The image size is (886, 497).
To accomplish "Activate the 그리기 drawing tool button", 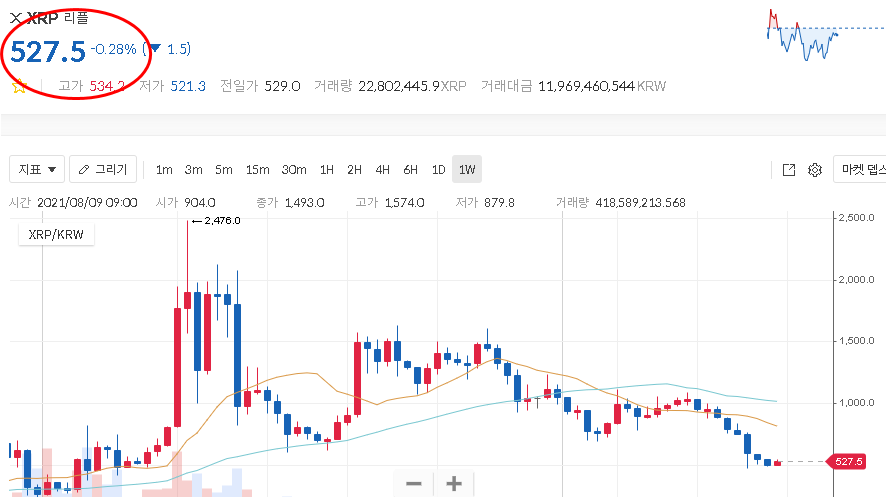I will pos(103,169).
